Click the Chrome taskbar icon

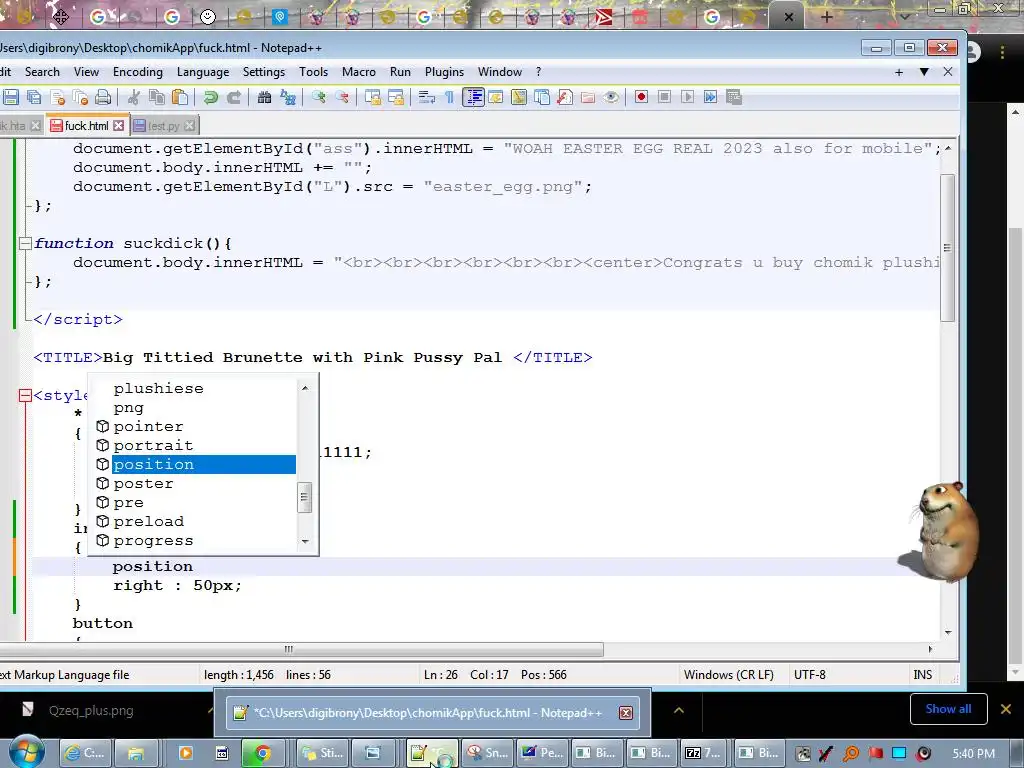263,753
